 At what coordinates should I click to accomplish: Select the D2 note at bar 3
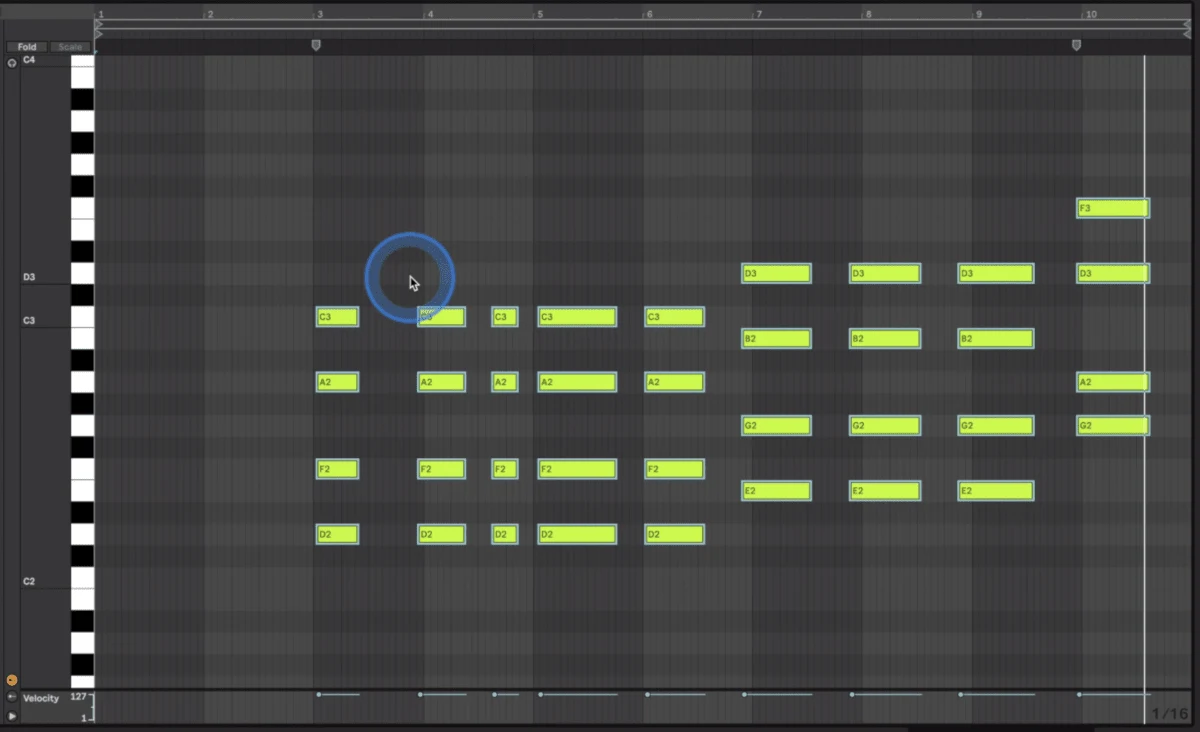(x=337, y=534)
